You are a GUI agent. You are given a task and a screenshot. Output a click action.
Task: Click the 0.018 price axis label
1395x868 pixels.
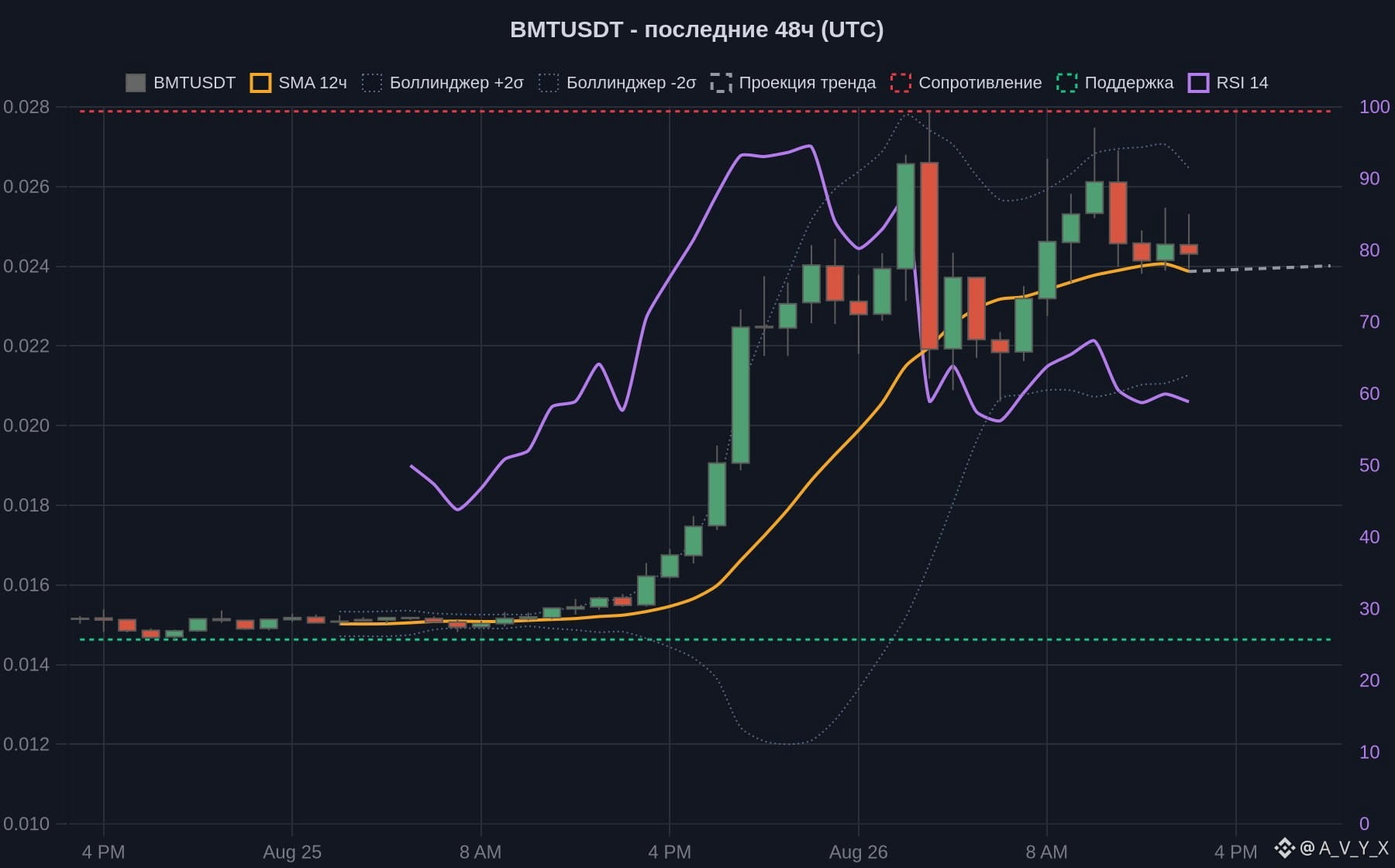(26, 505)
